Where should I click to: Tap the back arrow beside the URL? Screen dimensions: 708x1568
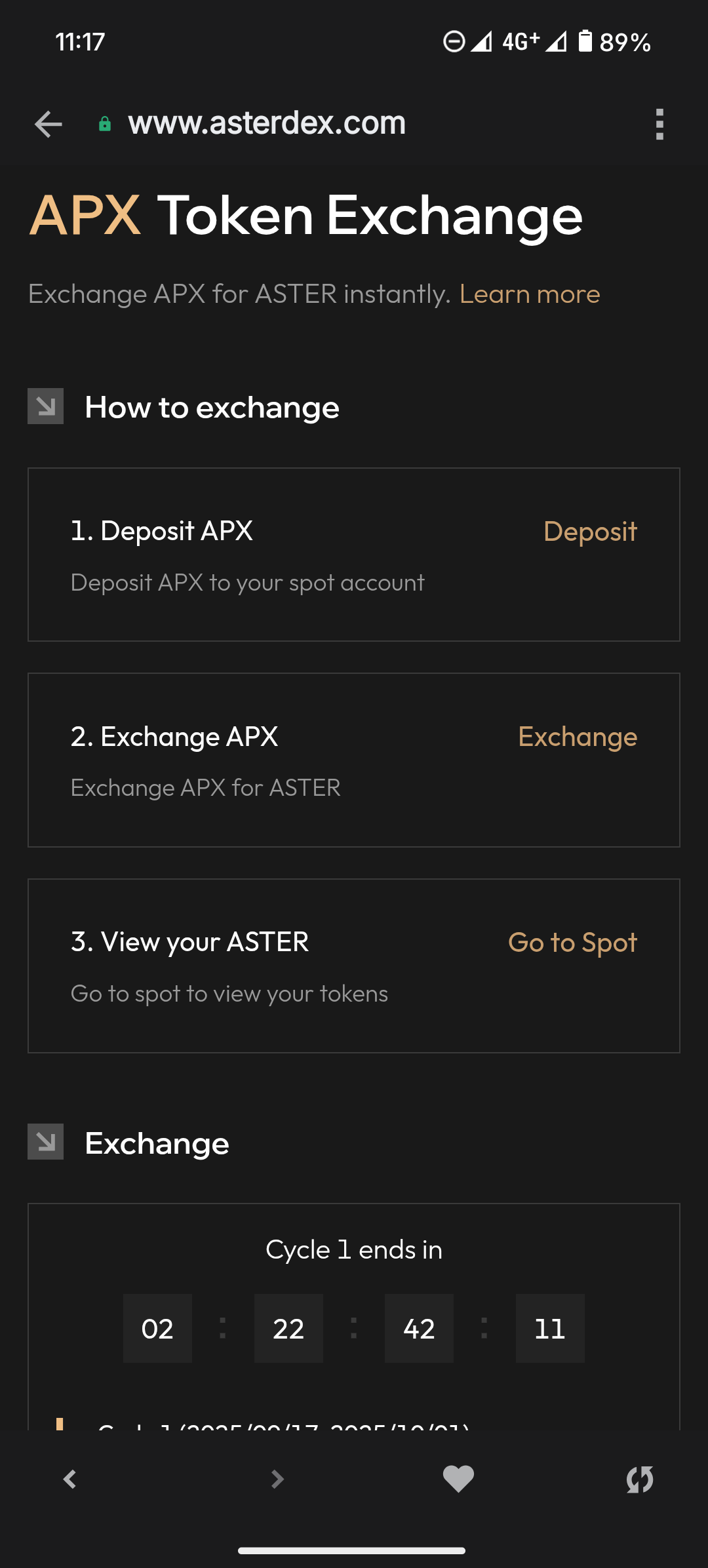48,124
